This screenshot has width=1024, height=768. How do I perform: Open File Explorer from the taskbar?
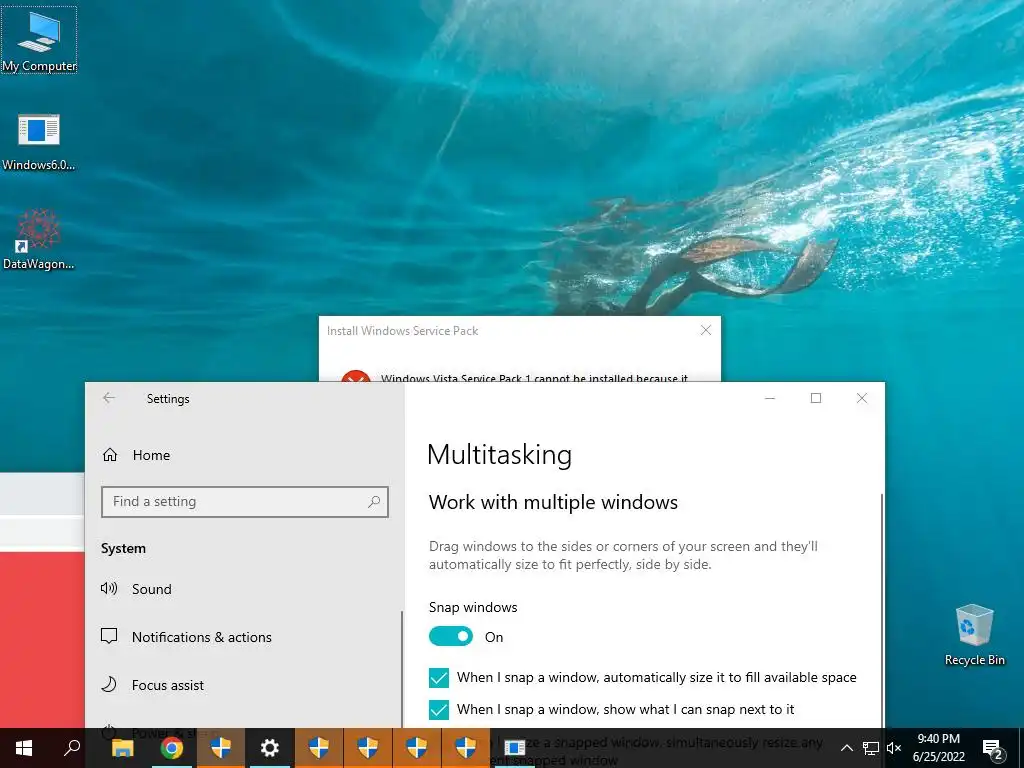[122, 748]
